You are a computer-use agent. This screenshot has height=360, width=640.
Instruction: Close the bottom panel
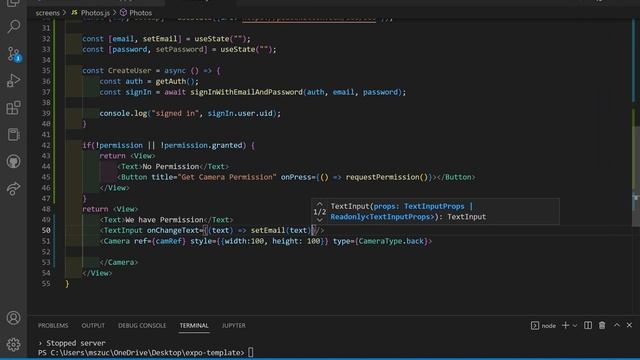tap(629, 325)
